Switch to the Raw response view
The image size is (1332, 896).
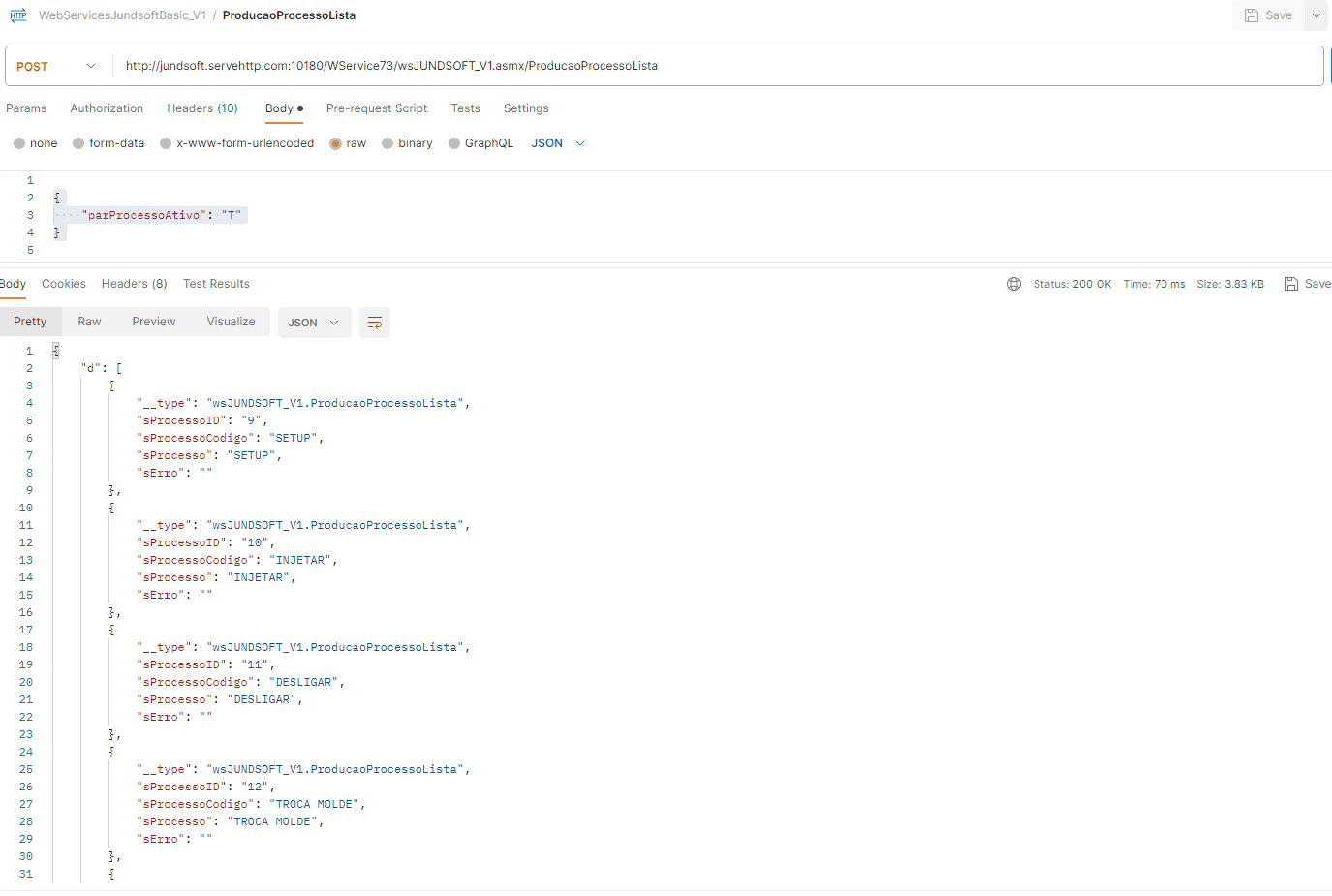coord(89,322)
